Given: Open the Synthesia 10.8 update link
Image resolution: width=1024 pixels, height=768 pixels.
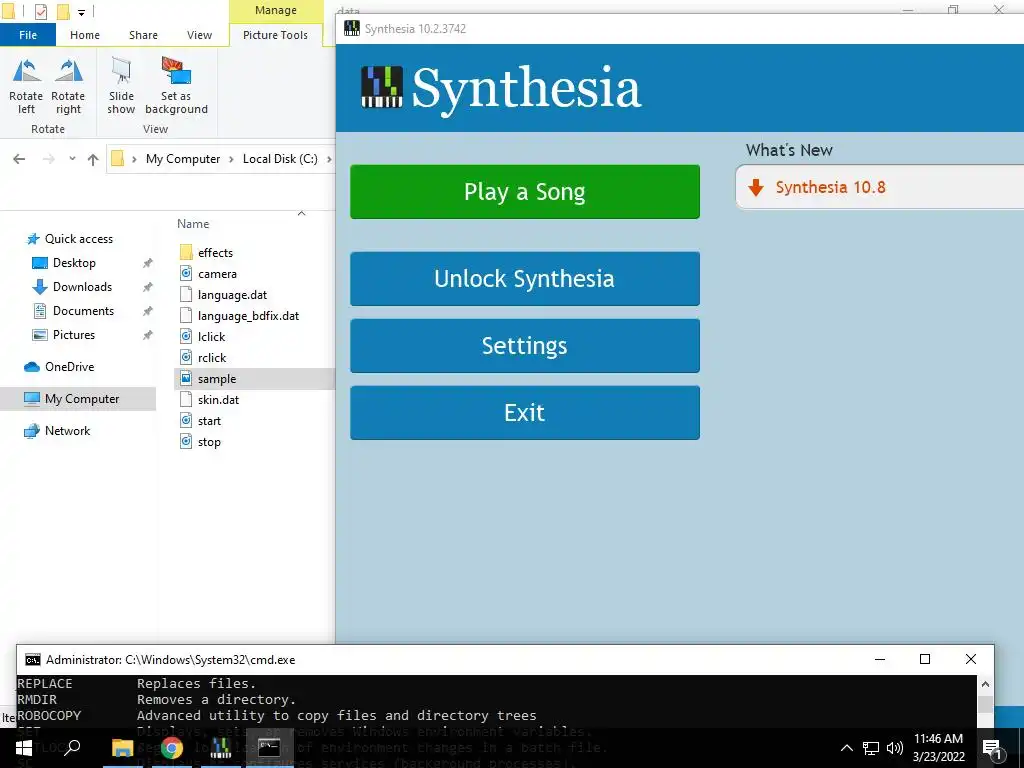Looking at the screenshot, I should [x=829, y=187].
